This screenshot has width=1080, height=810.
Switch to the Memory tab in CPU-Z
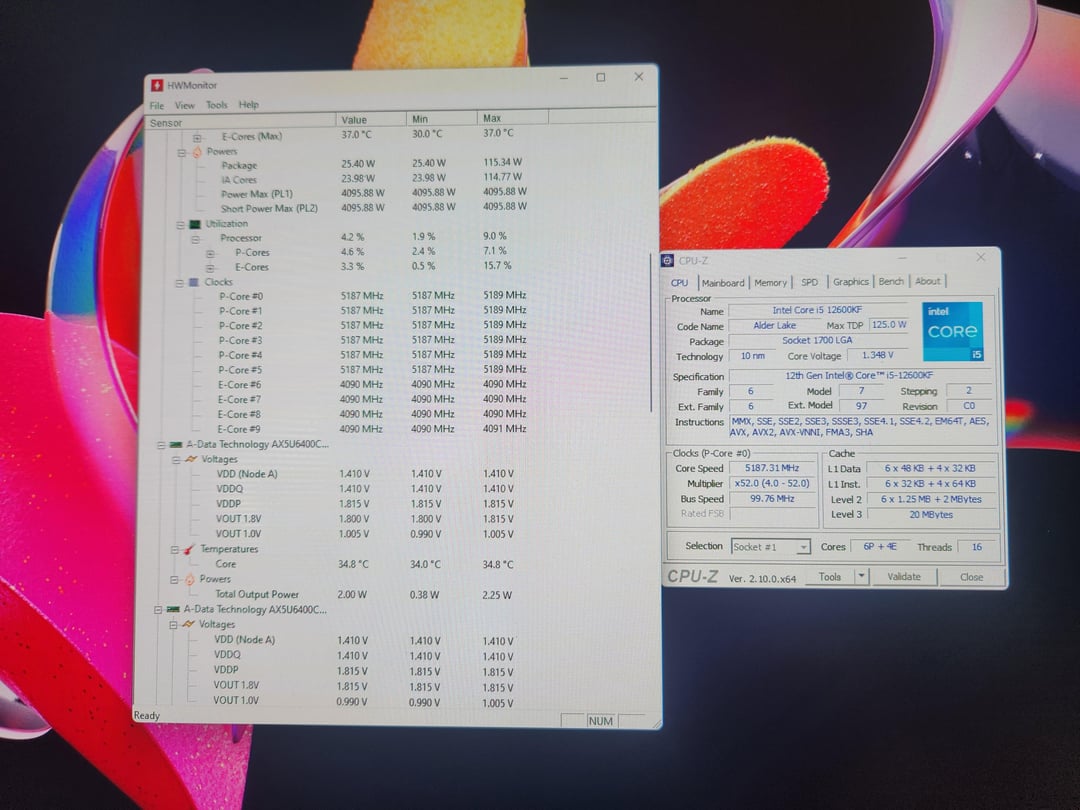click(770, 282)
